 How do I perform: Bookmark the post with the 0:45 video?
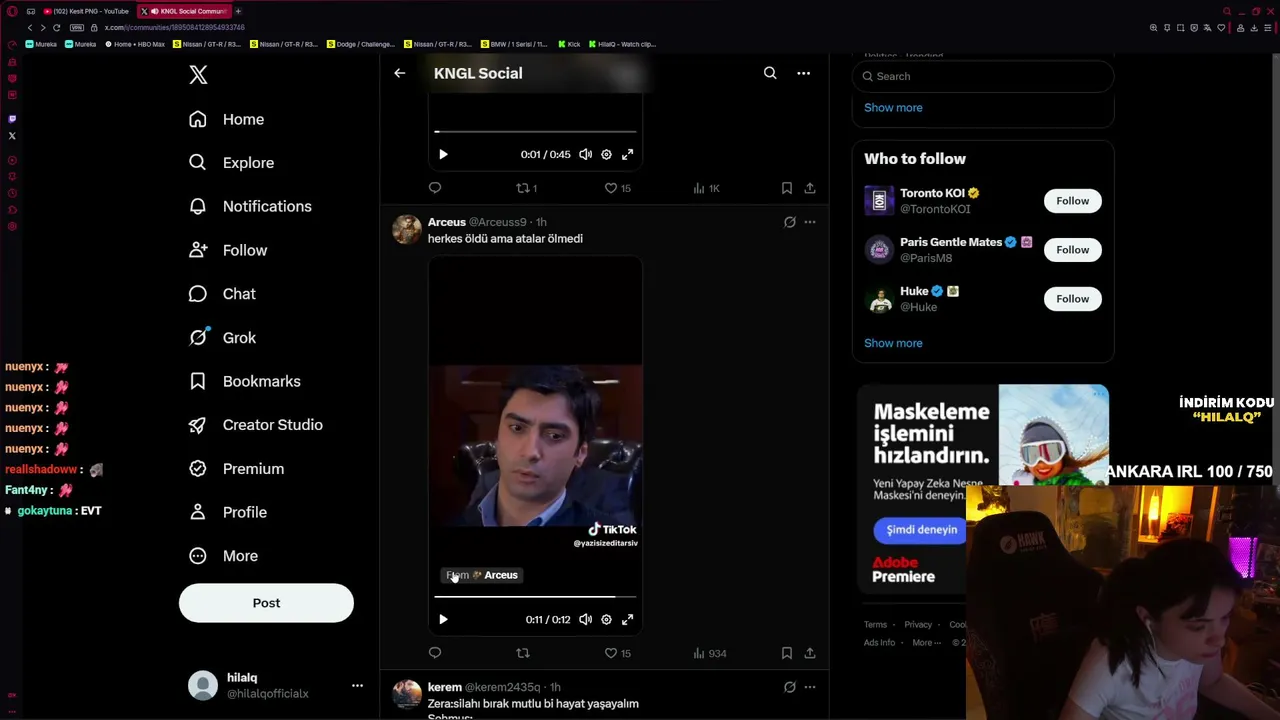tap(787, 188)
